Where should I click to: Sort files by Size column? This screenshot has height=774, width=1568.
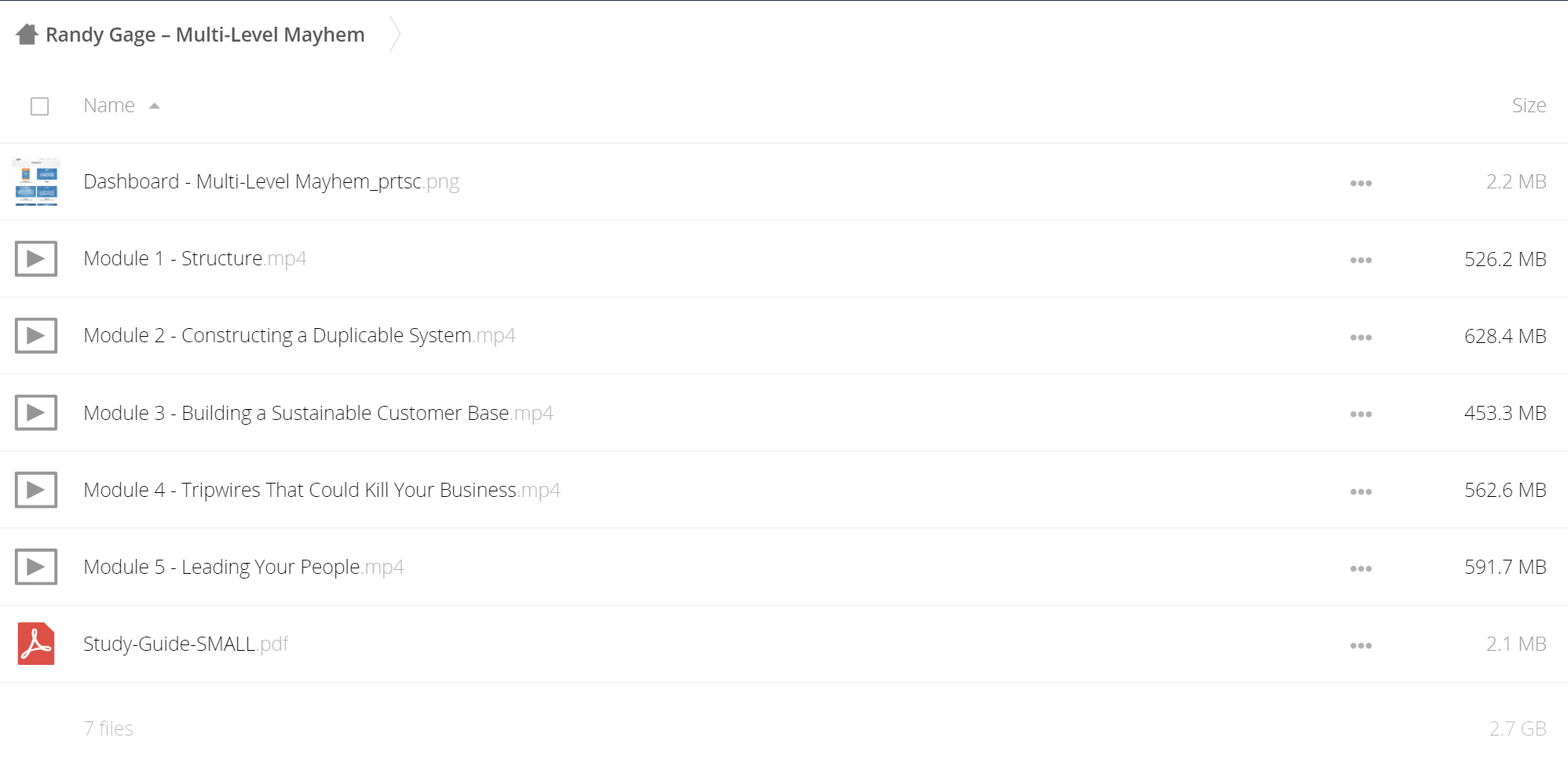coord(1529,105)
